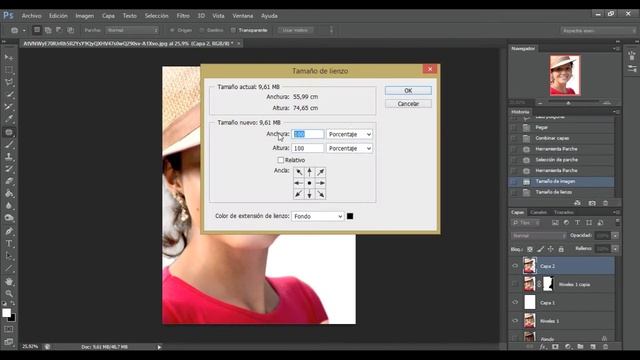This screenshot has height=360, width=640.
Task: Click the layer style fx icon
Action: [x=543, y=347]
